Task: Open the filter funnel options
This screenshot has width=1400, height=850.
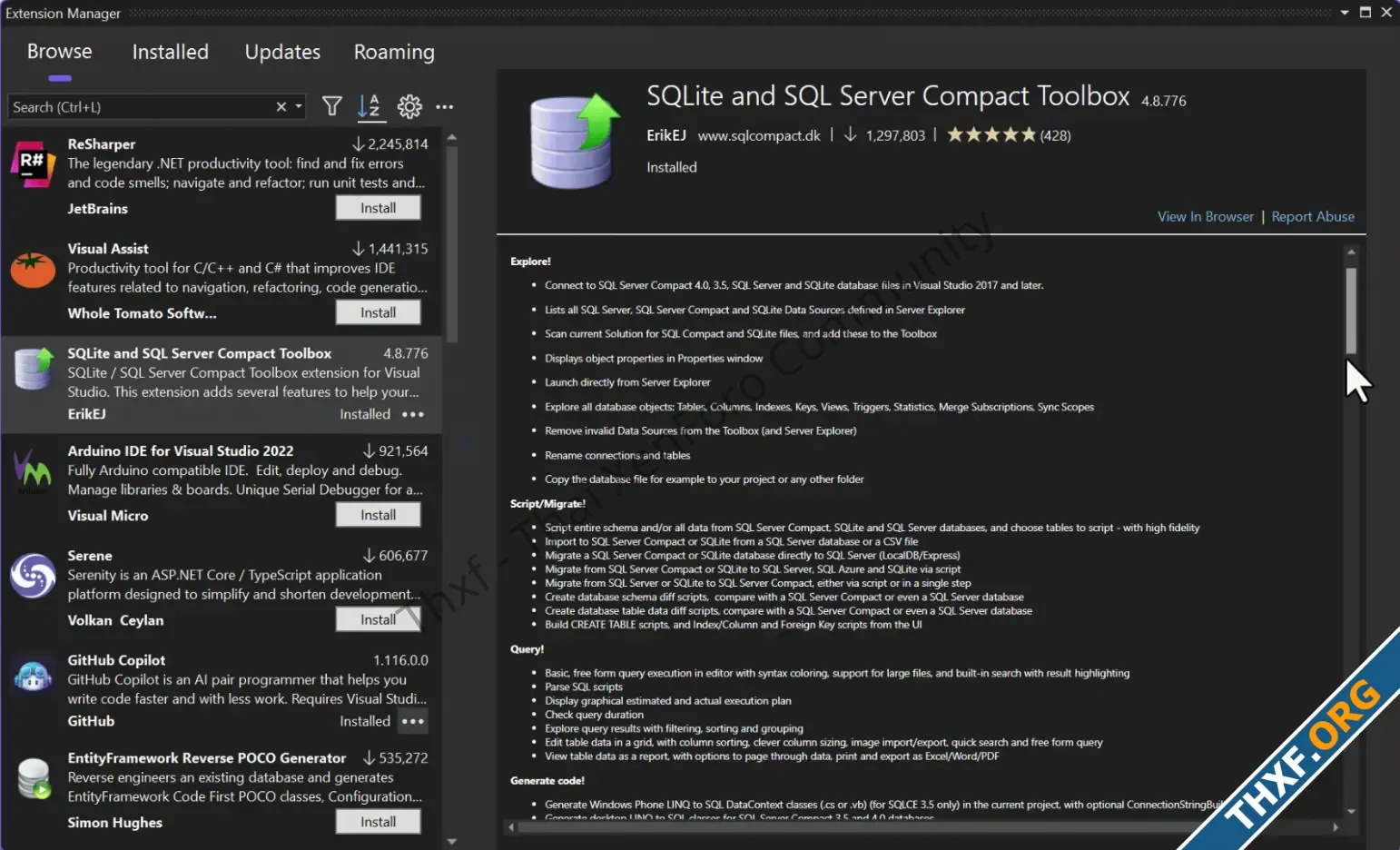Action: tap(332, 106)
